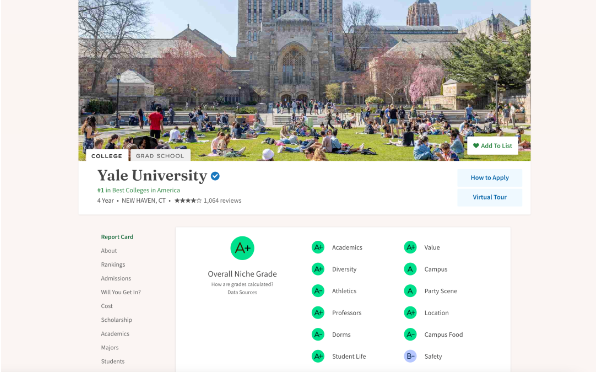This screenshot has width=597, height=373.
Task: Click the Location grade label
Action: (x=436, y=313)
